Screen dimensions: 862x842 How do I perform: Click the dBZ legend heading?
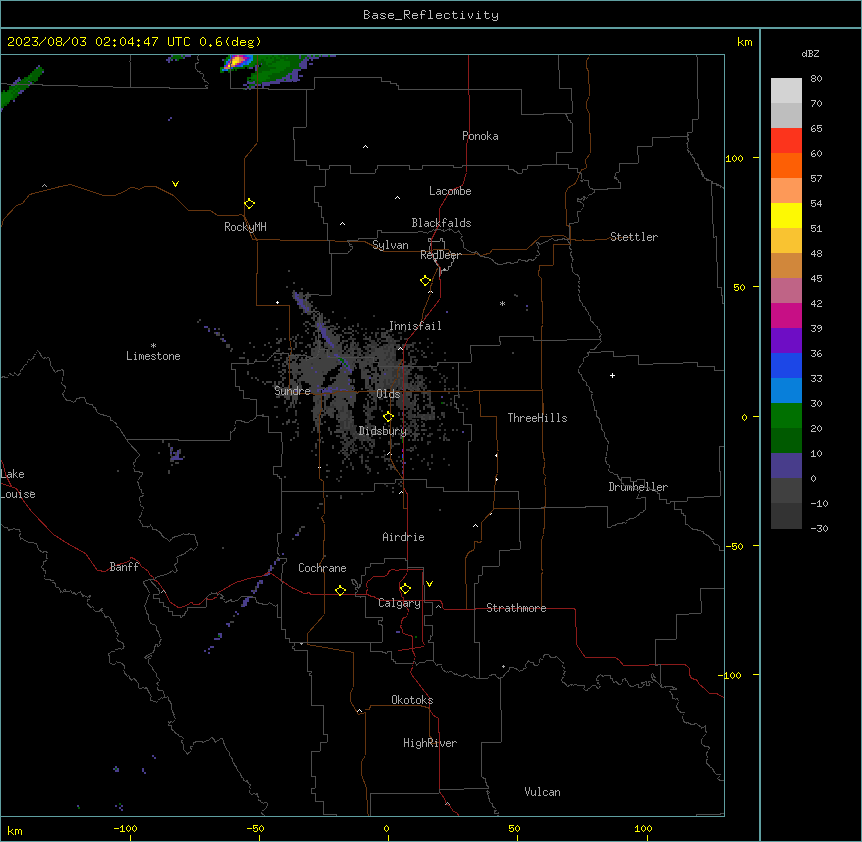click(810, 54)
